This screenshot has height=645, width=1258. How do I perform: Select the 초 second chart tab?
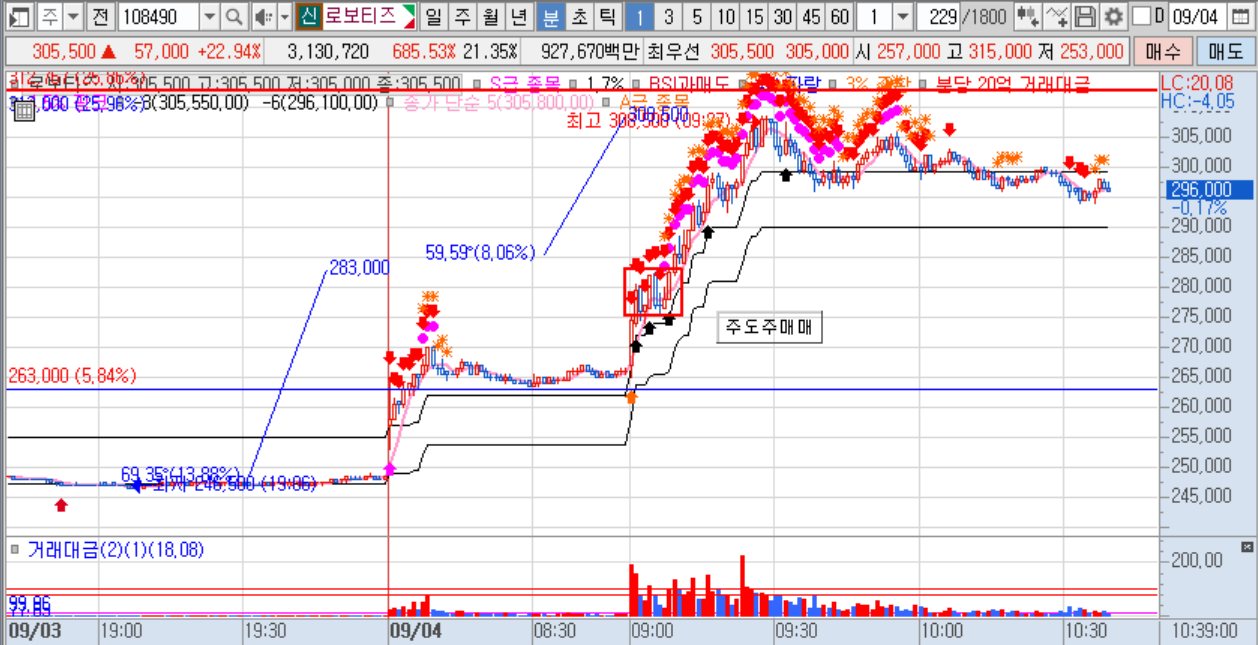pos(578,16)
